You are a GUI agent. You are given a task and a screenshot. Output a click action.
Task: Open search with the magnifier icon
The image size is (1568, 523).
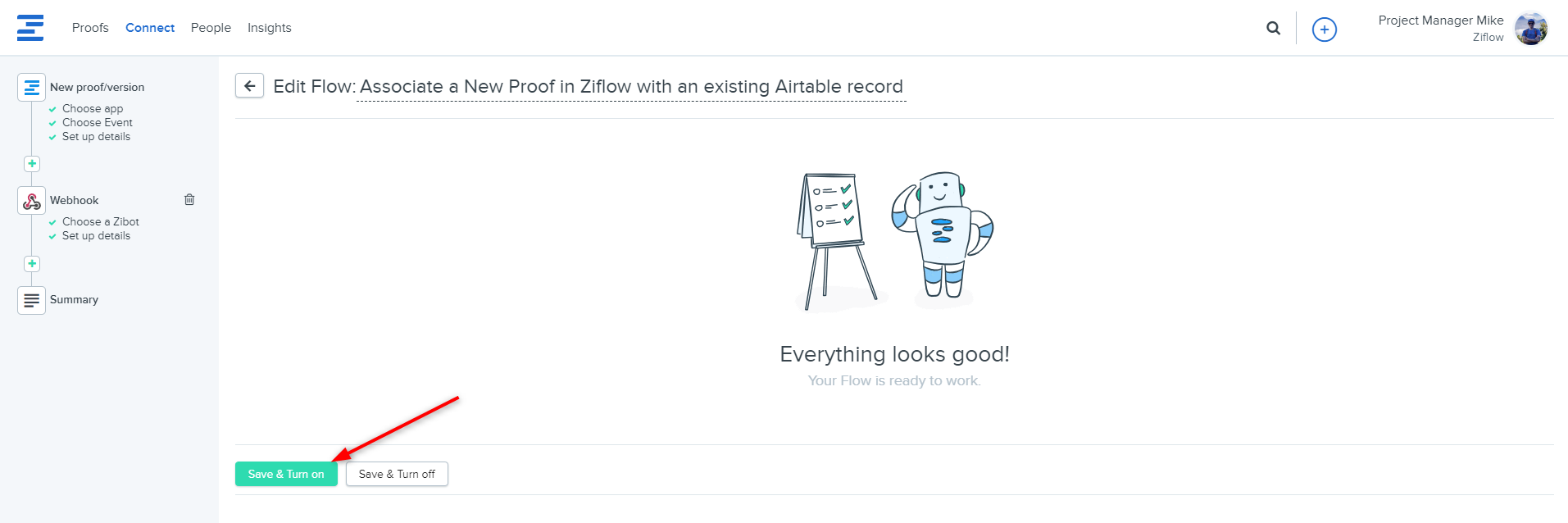(1273, 28)
